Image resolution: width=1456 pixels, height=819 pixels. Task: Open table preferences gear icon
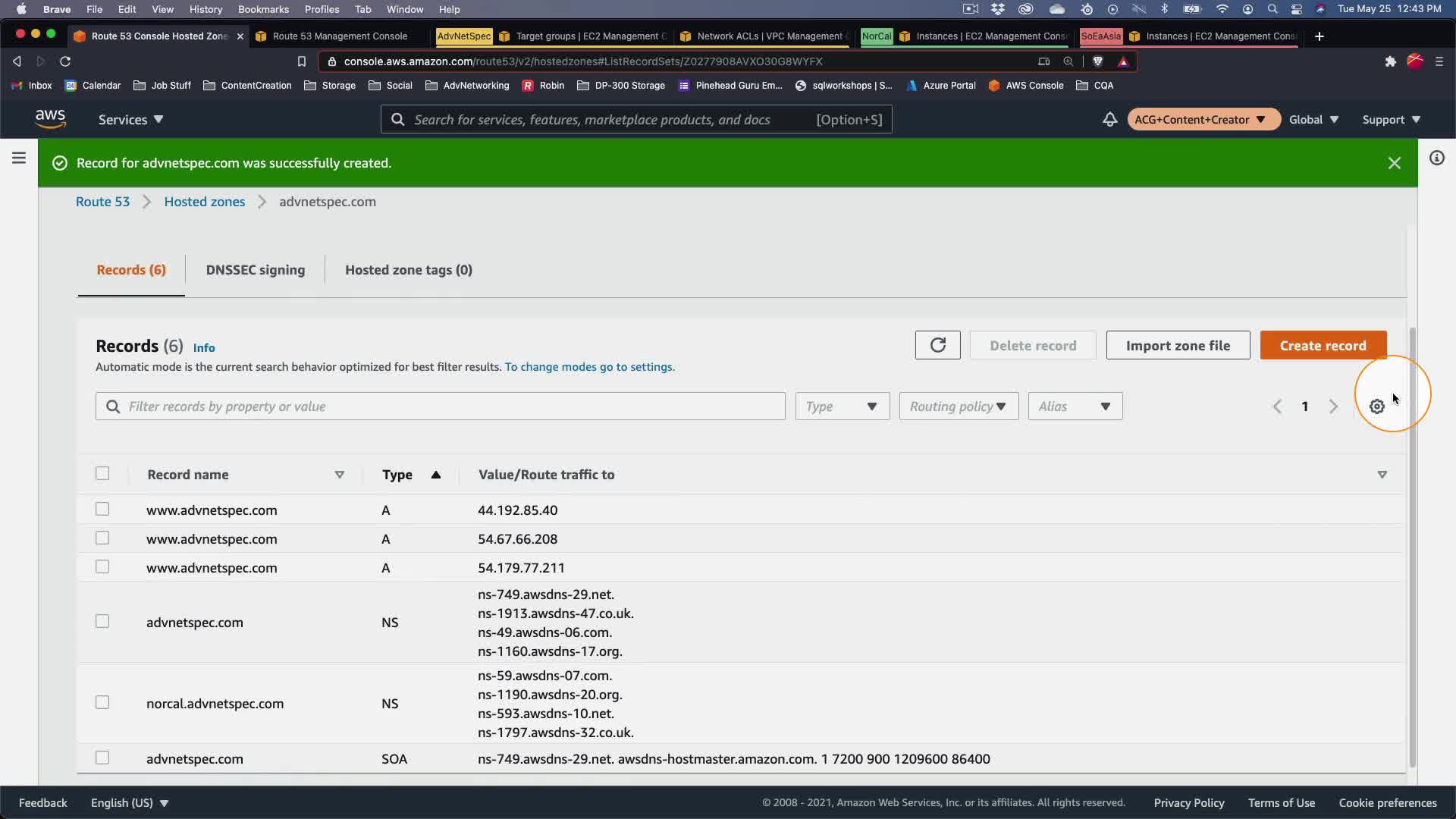[x=1376, y=406]
